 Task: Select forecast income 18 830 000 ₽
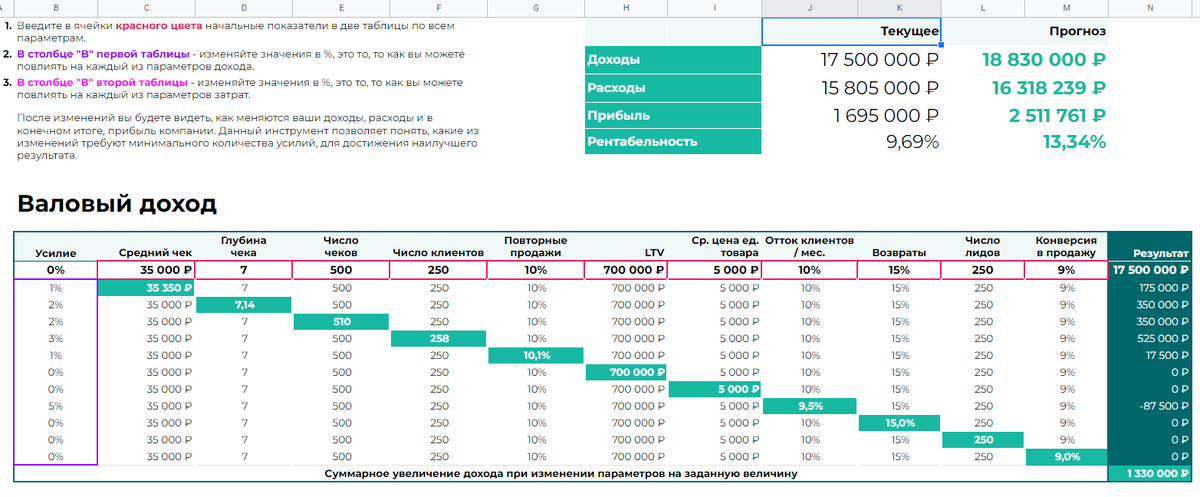click(1026, 59)
